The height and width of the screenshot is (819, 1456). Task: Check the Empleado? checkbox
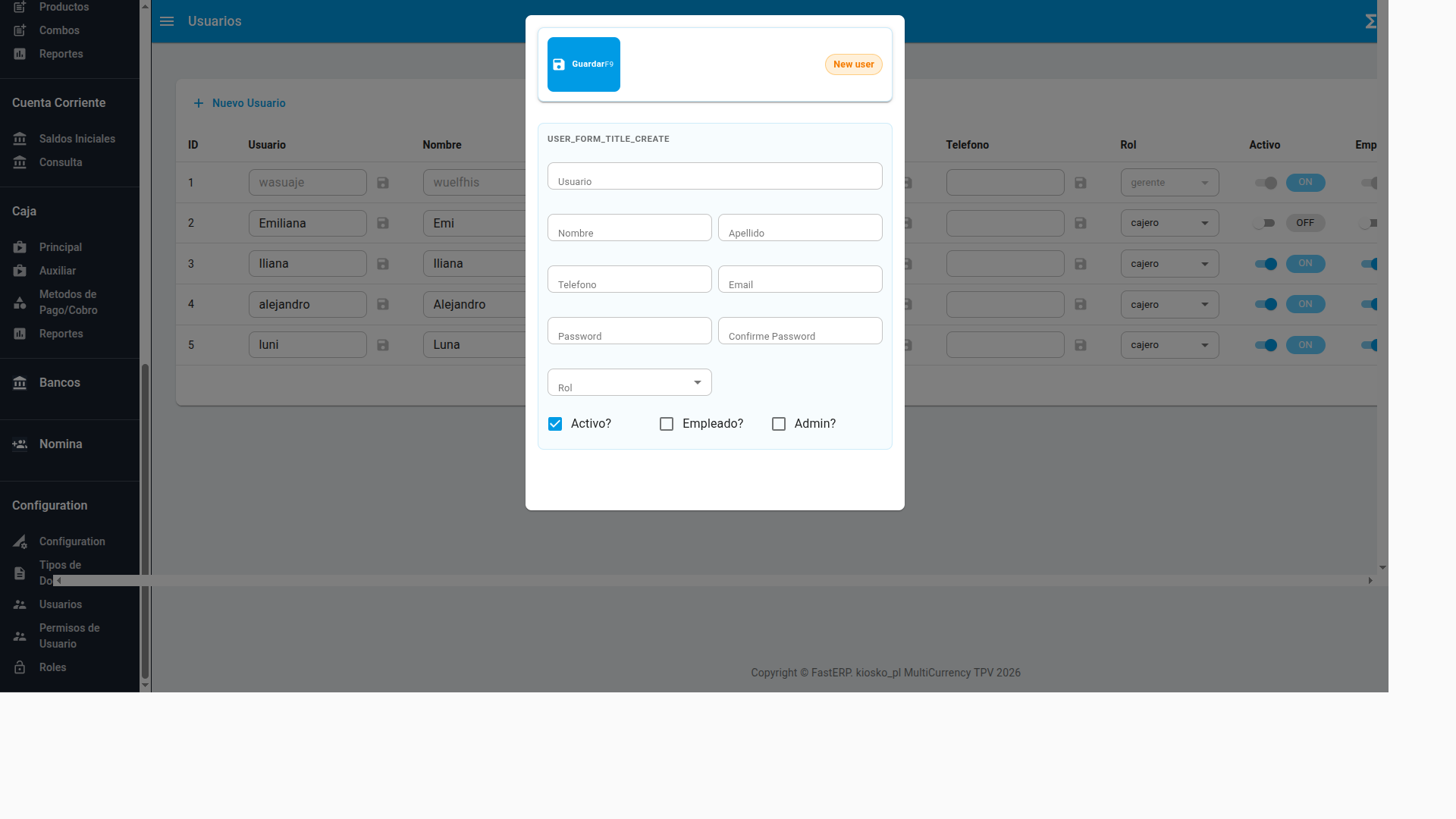(667, 424)
